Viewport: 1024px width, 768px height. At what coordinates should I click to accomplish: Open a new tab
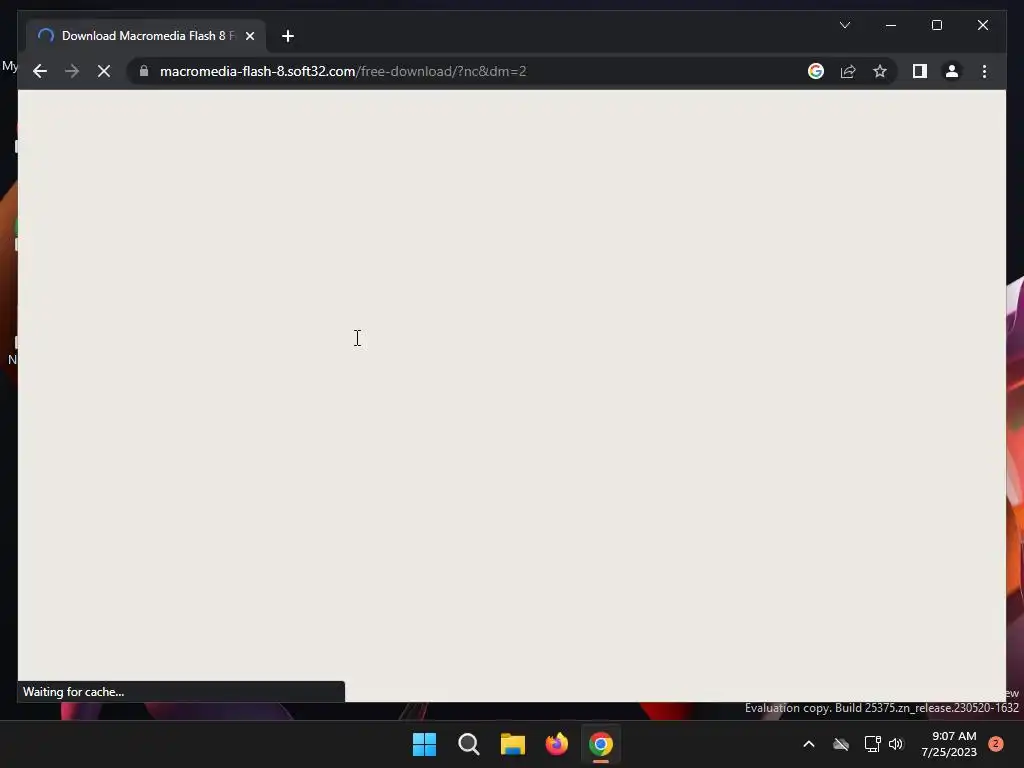coord(287,36)
